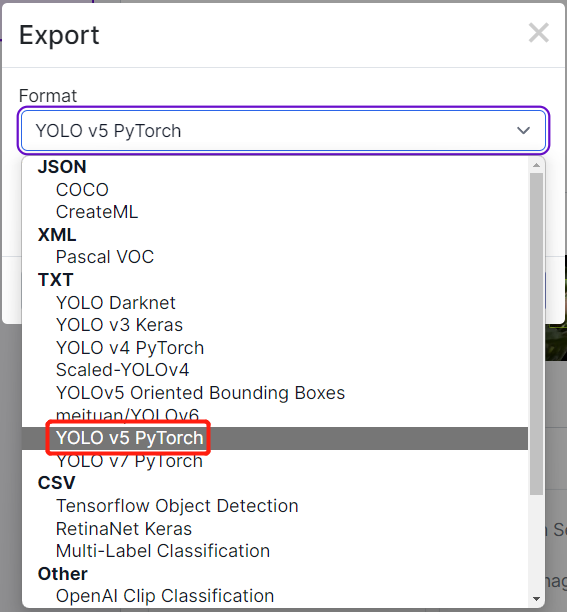Screen dimensions: 567x612
Task: Click the Format combo box showing YOLO v5 PyTorch
Action: (x=283, y=130)
